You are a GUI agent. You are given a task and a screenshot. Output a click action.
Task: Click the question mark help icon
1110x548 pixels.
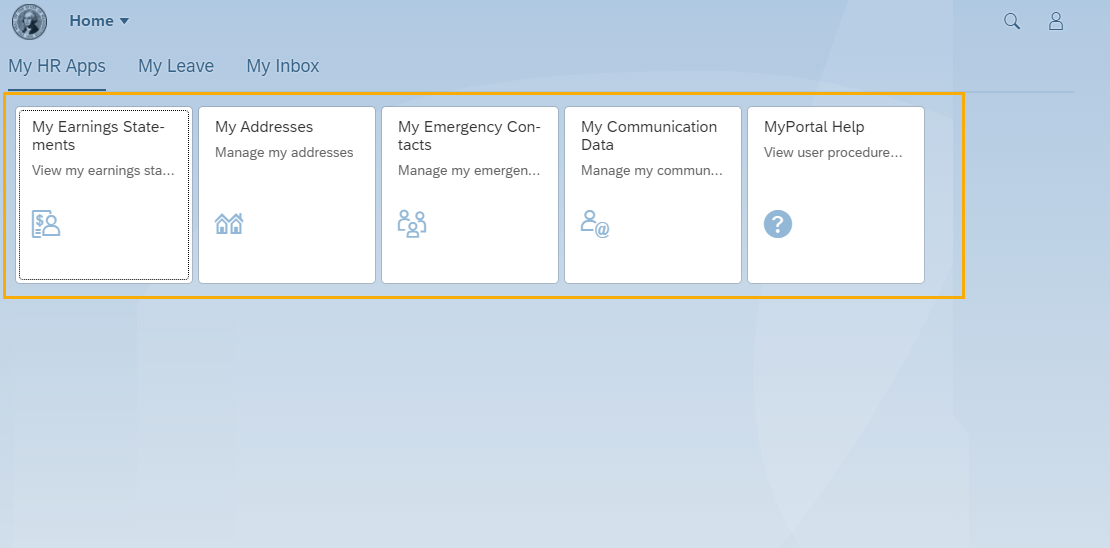[x=778, y=223]
